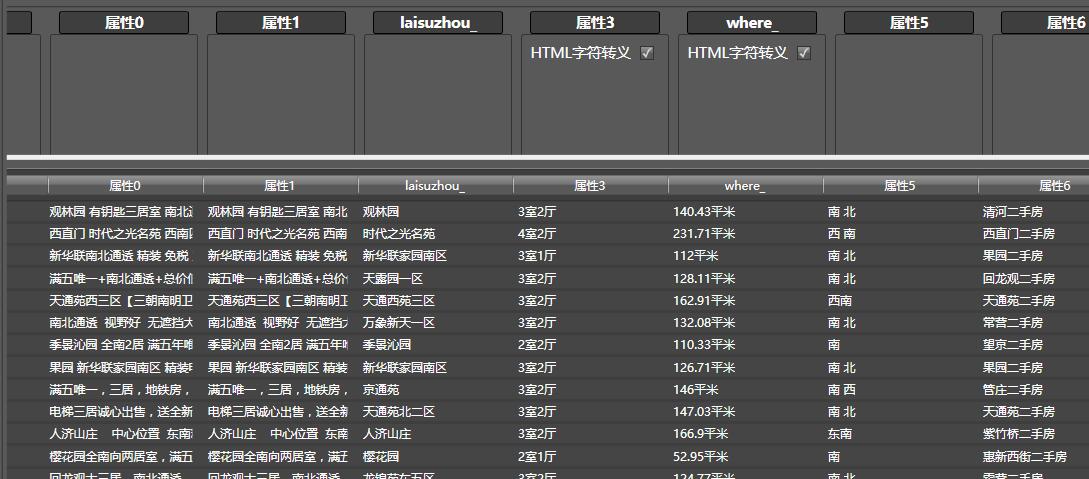1089x479 pixels.
Task: Click the 属性3 button in top panel
Action: pyautogui.click(x=595, y=22)
